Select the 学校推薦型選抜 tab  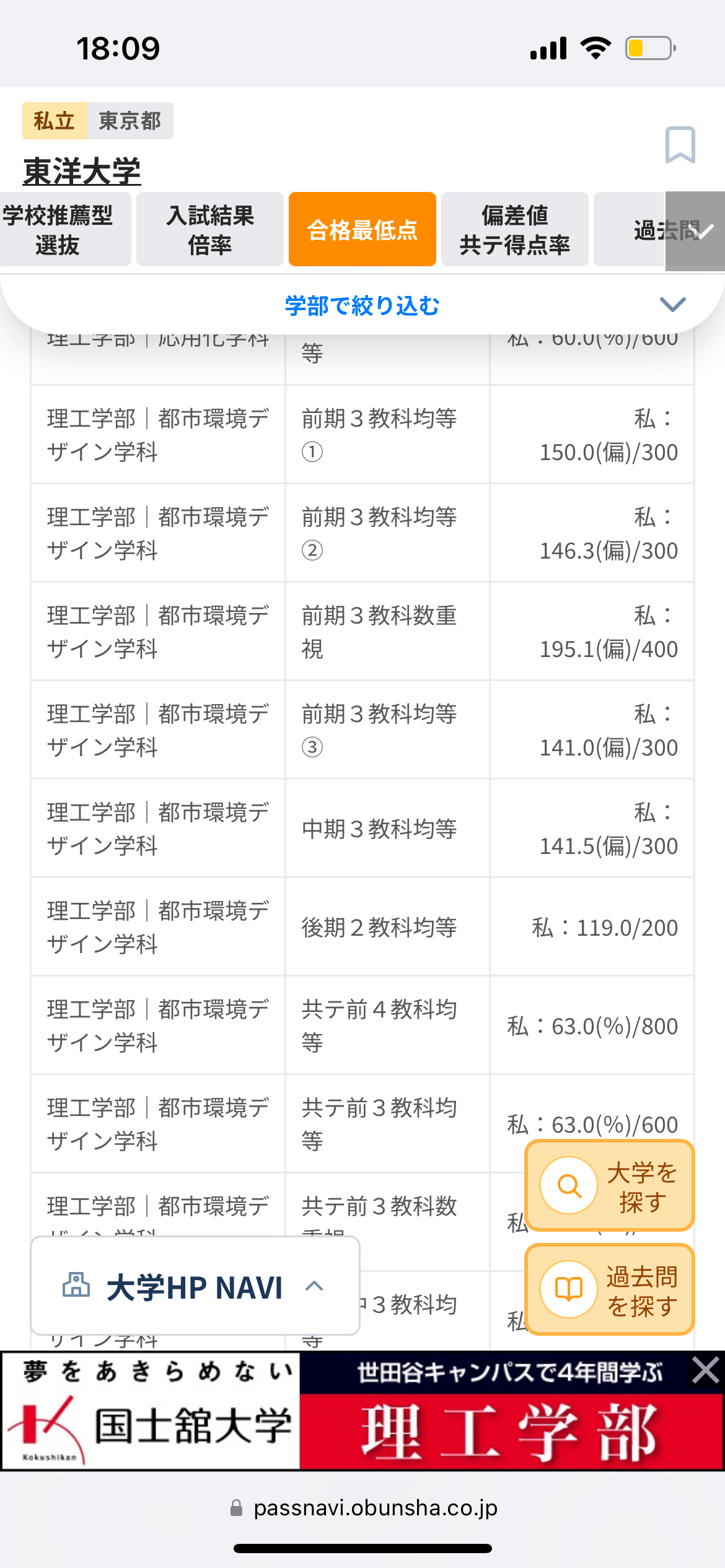[58, 230]
